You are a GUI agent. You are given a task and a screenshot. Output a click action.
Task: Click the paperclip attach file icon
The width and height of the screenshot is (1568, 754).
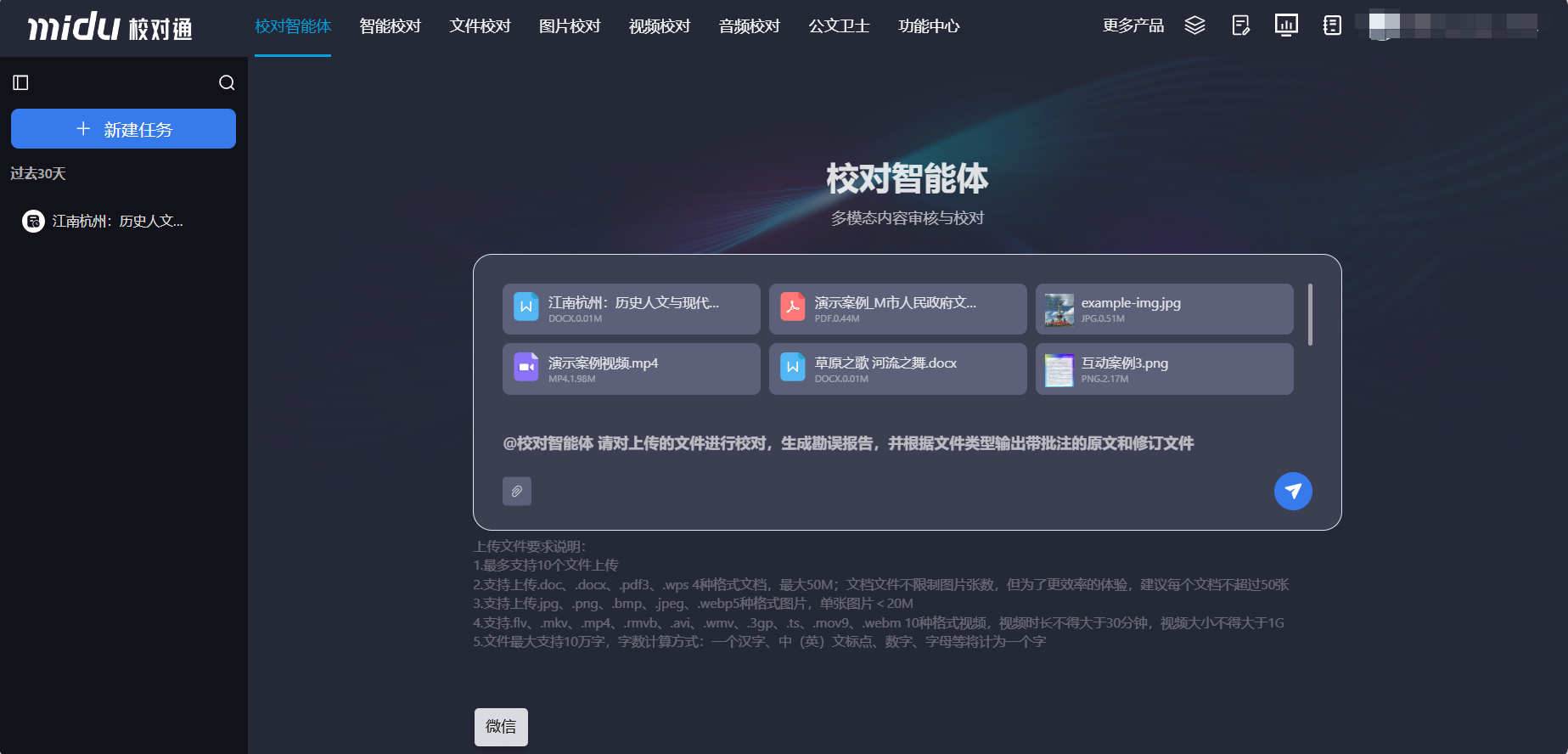[x=517, y=491]
